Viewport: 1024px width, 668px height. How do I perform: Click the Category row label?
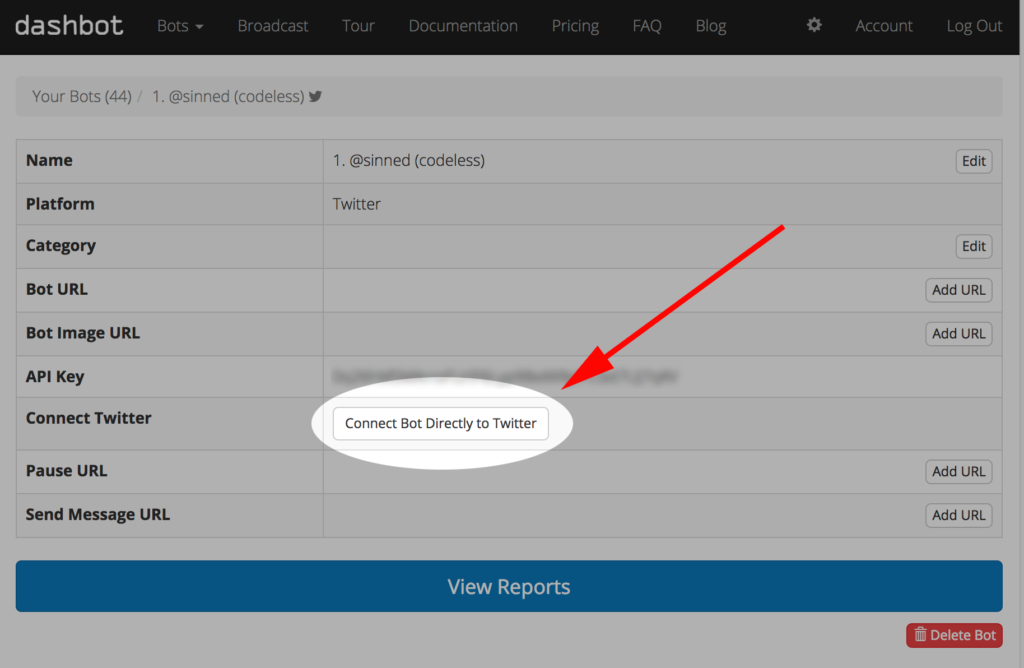[x=61, y=246]
